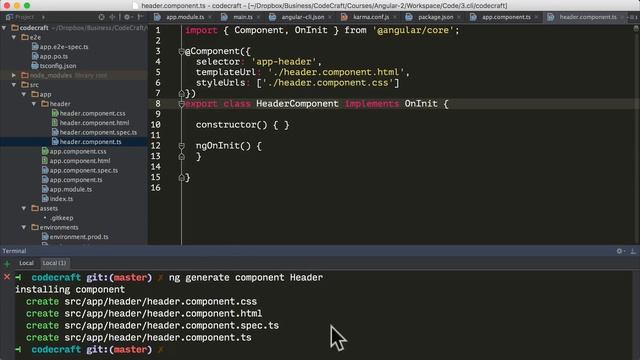The height and width of the screenshot is (360, 640).
Task: Close the app.component.ts tab
Action: [x=536, y=17]
